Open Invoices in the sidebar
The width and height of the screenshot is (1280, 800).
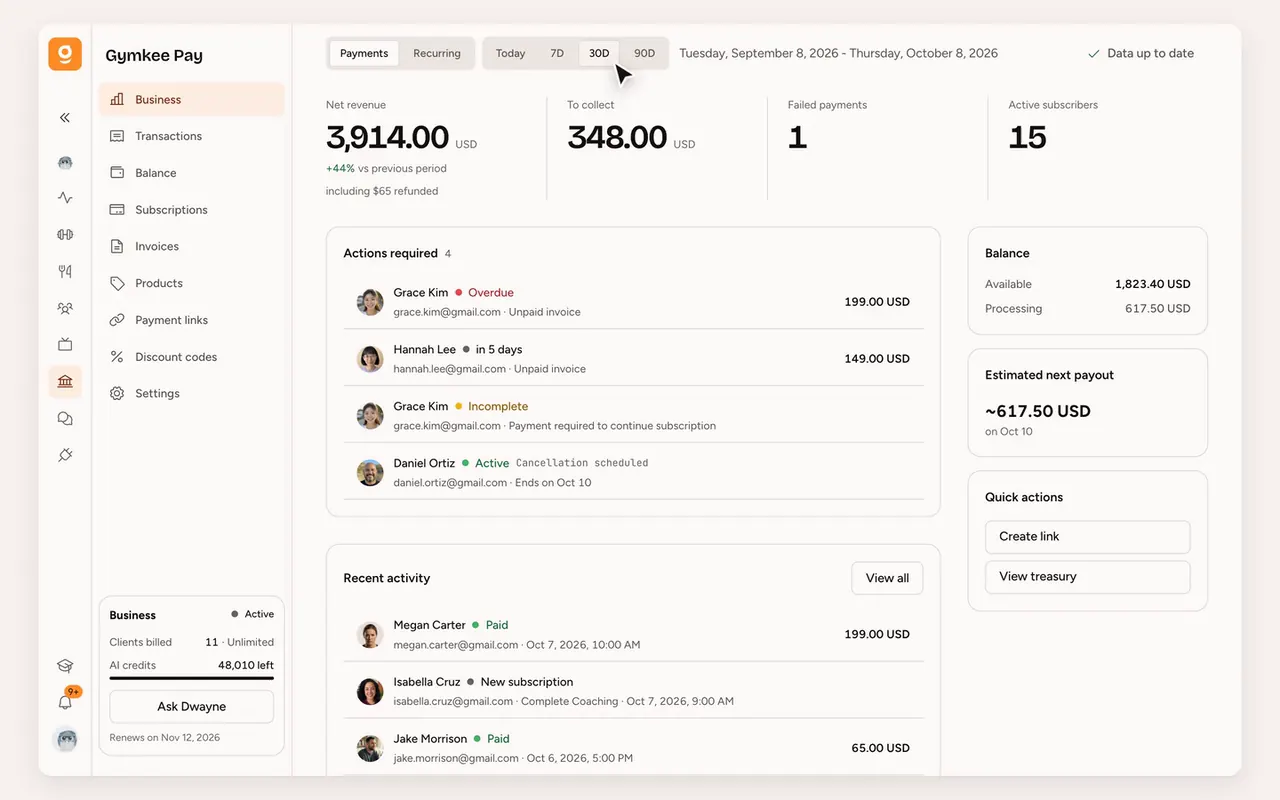[191, 247]
